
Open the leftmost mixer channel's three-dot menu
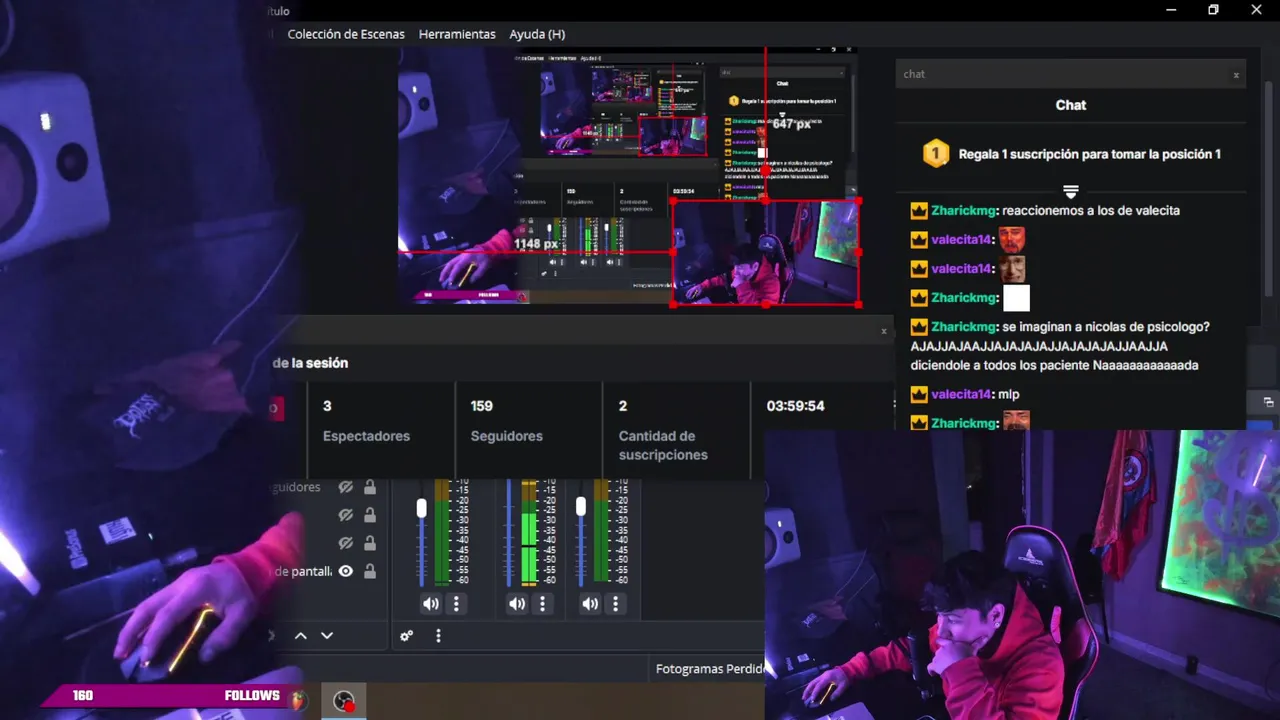[456, 604]
